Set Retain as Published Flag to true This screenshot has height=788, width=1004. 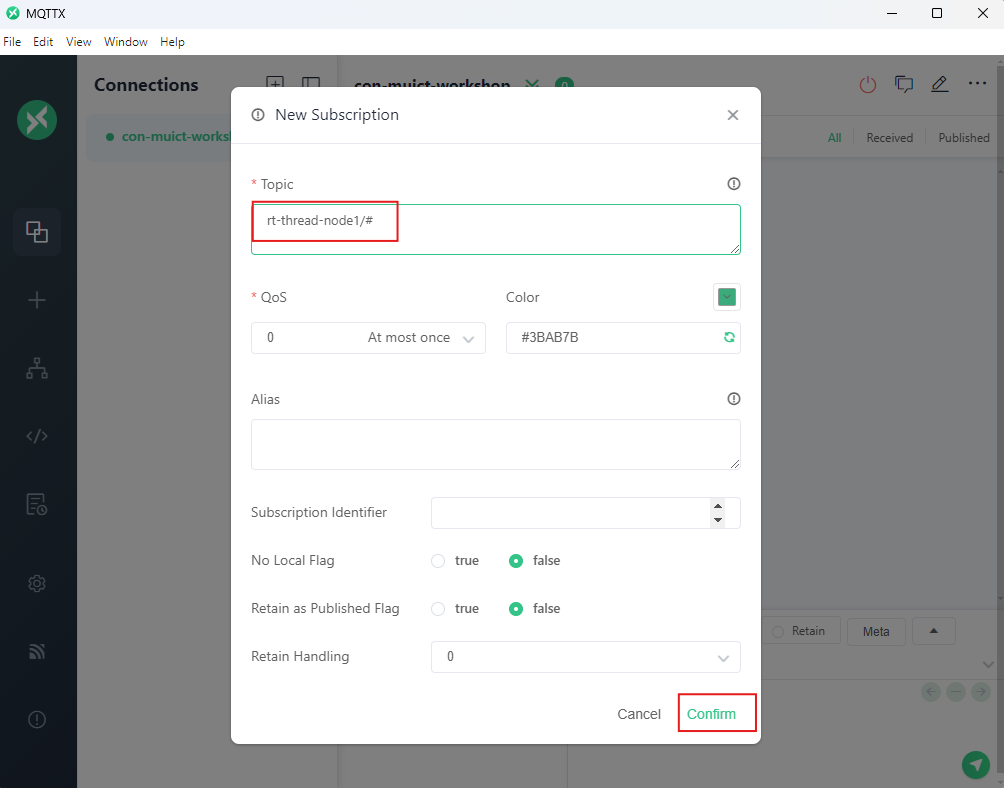438,609
